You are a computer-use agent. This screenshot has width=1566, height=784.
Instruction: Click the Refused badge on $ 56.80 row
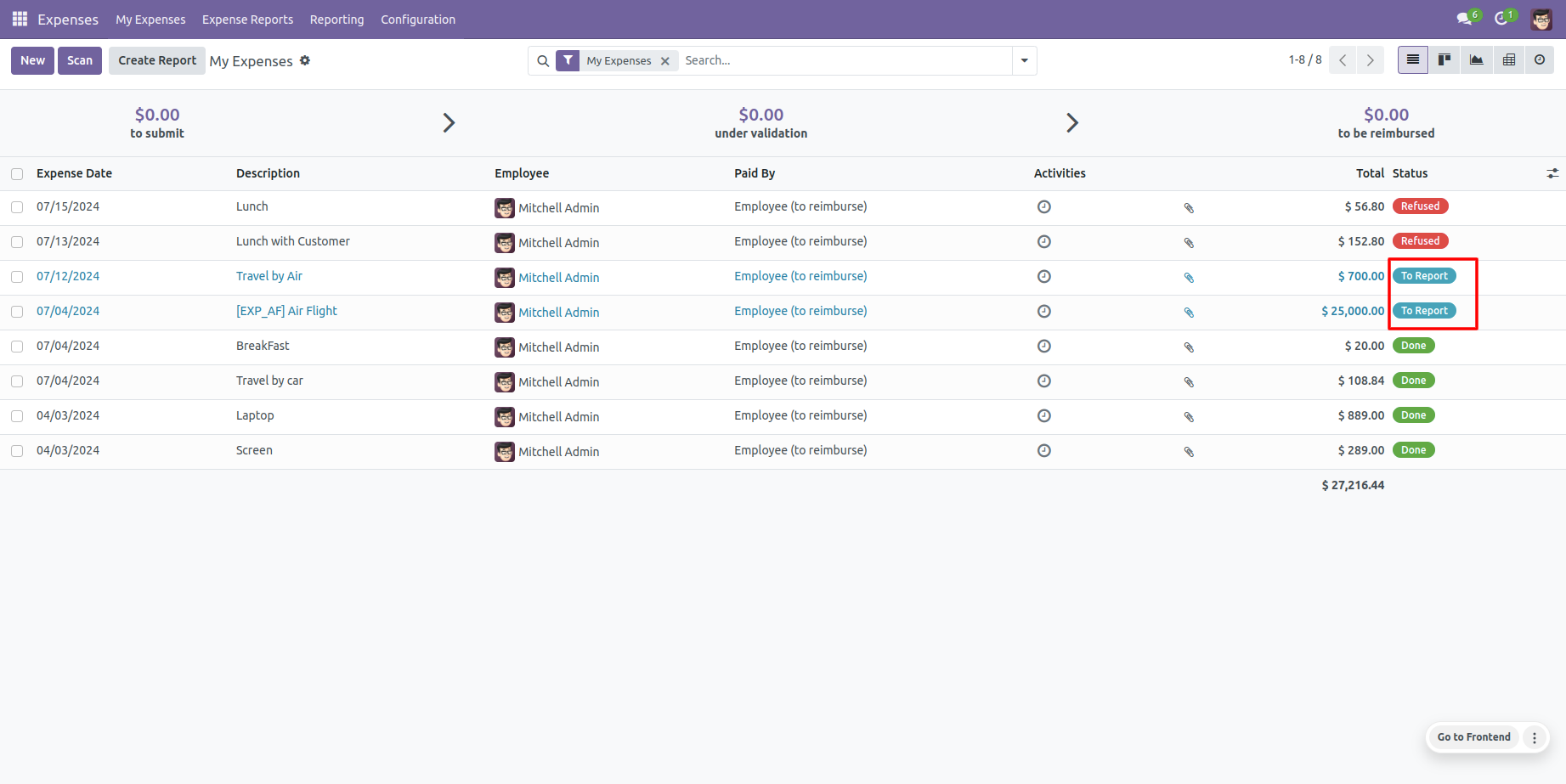click(x=1420, y=206)
